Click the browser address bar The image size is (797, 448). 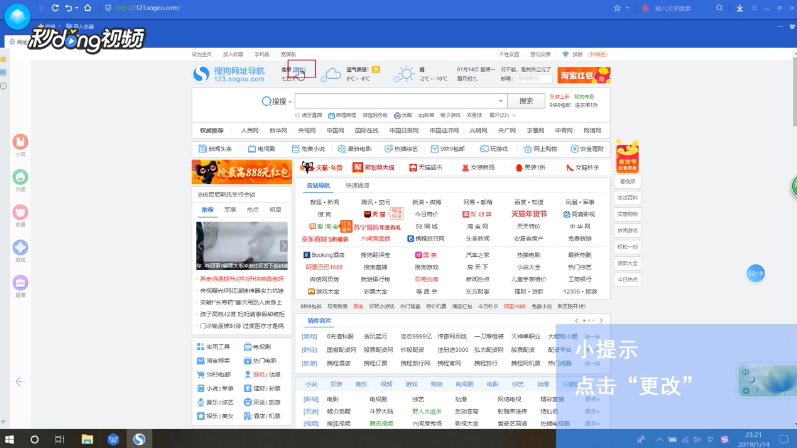pyautogui.click(x=356, y=8)
